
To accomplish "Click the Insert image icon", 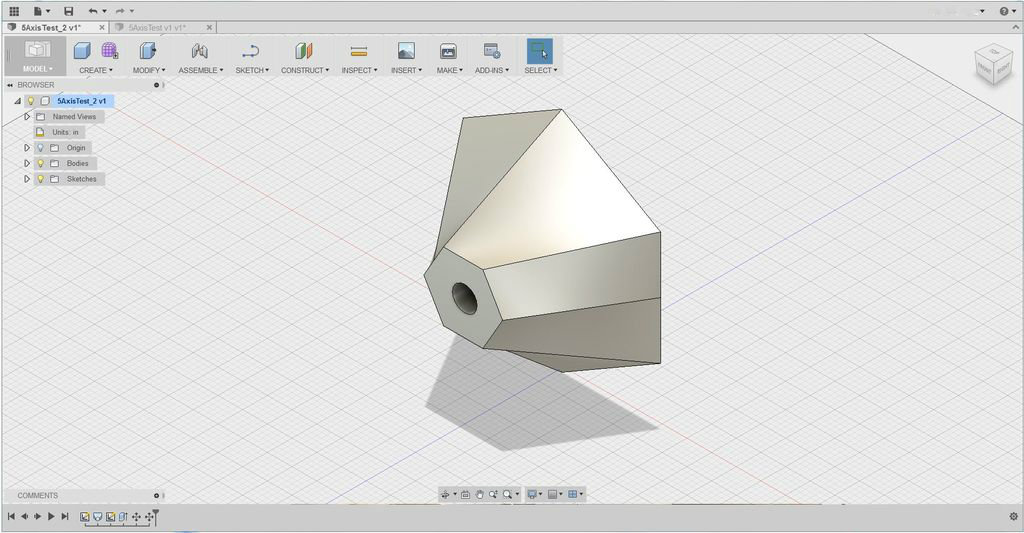I will (405, 51).
